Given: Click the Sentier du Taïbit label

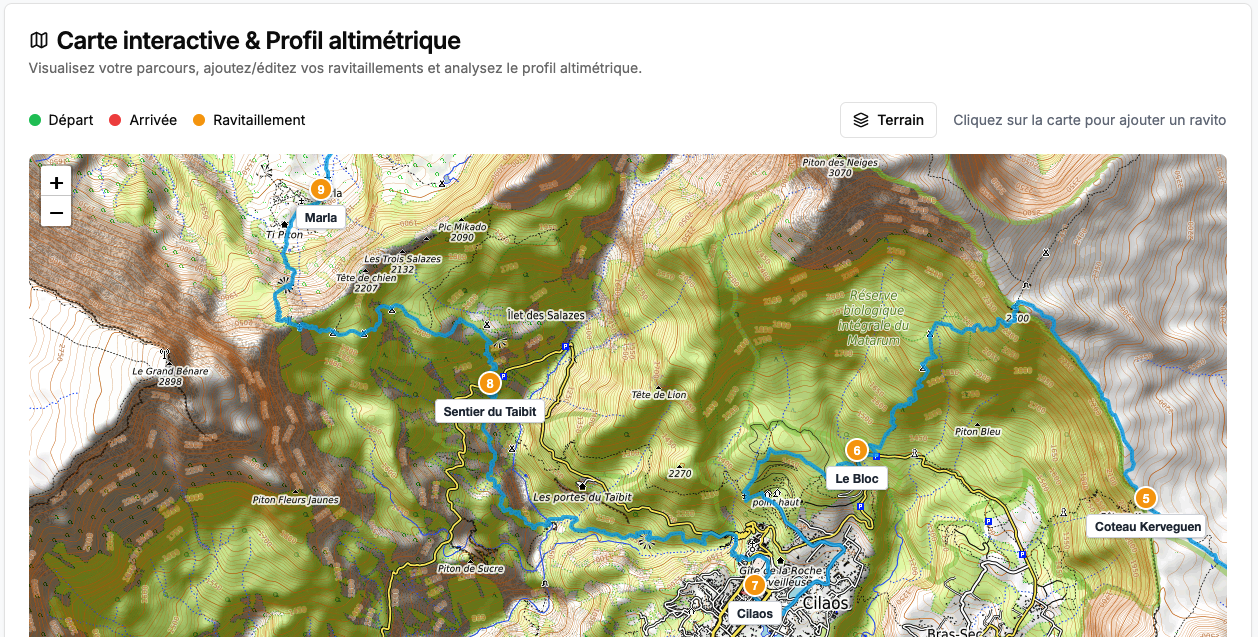Looking at the screenshot, I should 490,411.
